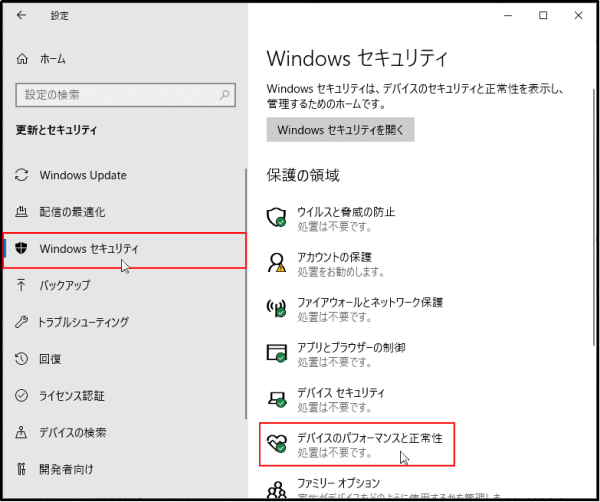
Task: Open ホーム settings page
Action: [52, 59]
